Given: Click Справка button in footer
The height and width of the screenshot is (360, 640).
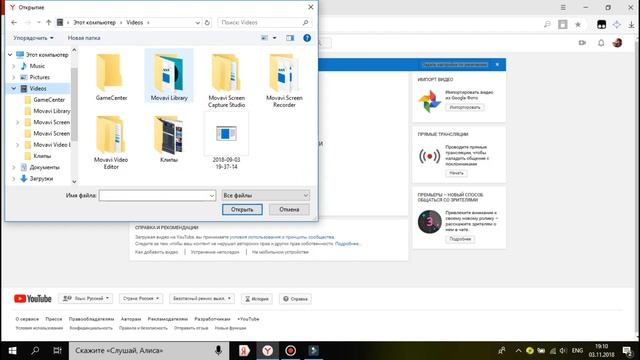Looking at the screenshot, I should 295,299.
